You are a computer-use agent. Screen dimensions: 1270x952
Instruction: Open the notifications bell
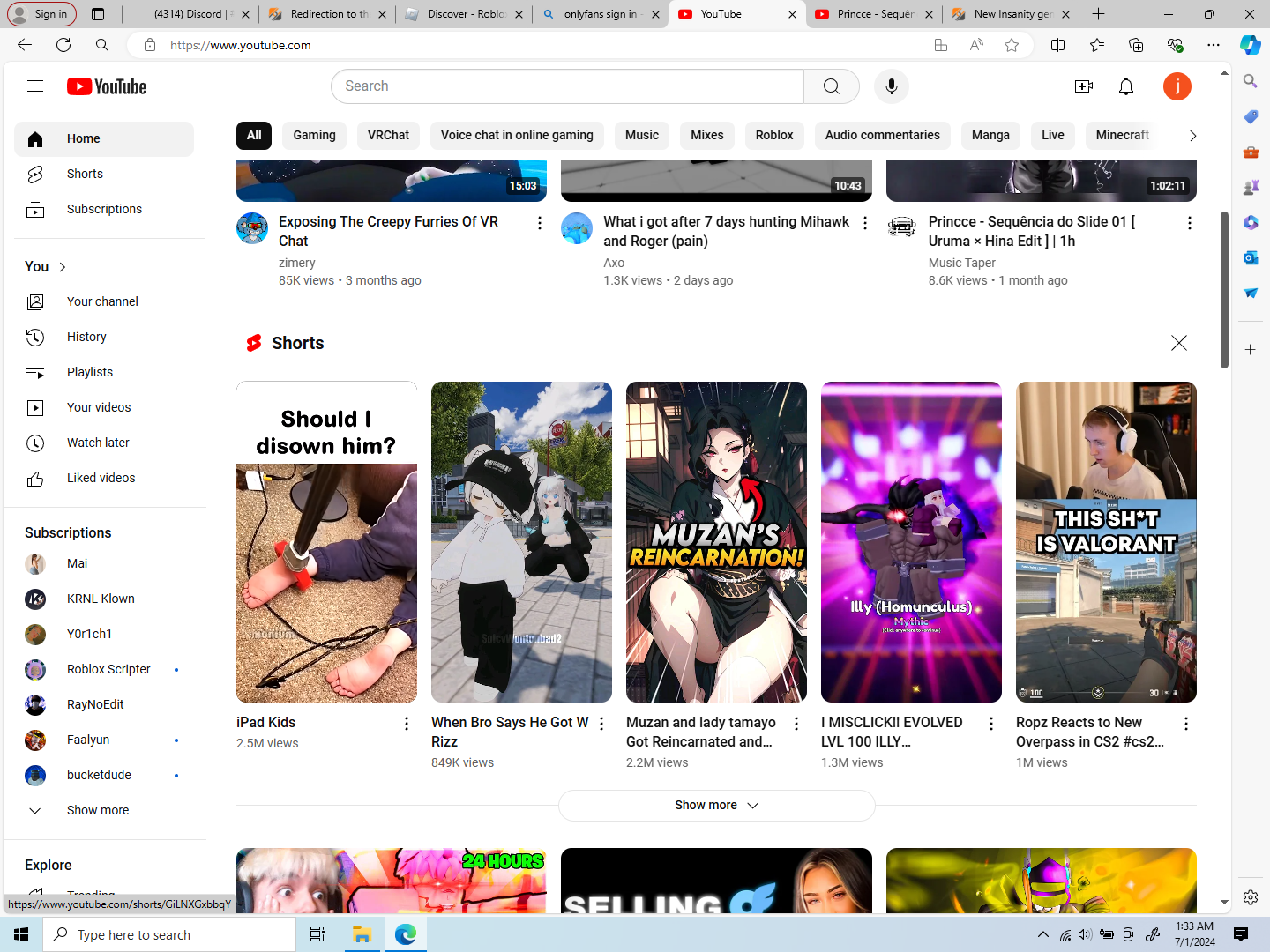[1126, 86]
